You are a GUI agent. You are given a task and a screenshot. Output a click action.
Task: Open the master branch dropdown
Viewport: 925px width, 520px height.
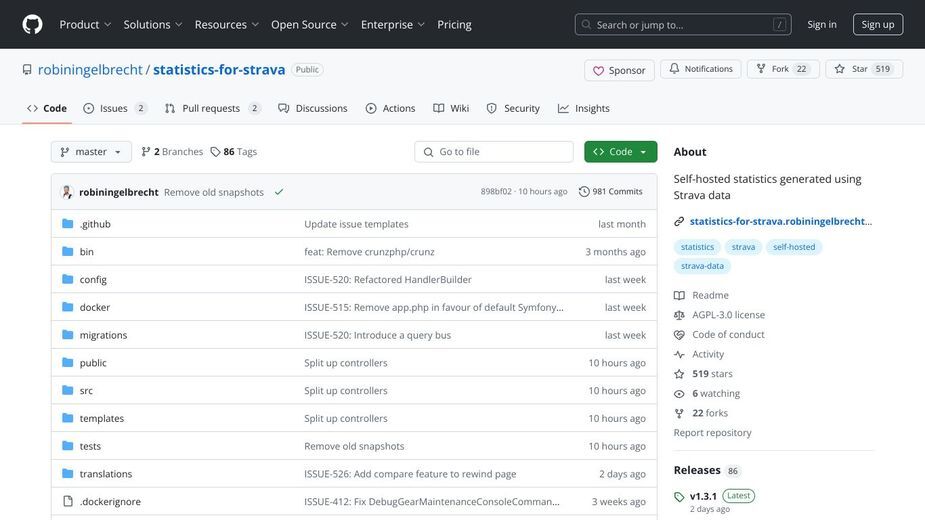pos(91,152)
